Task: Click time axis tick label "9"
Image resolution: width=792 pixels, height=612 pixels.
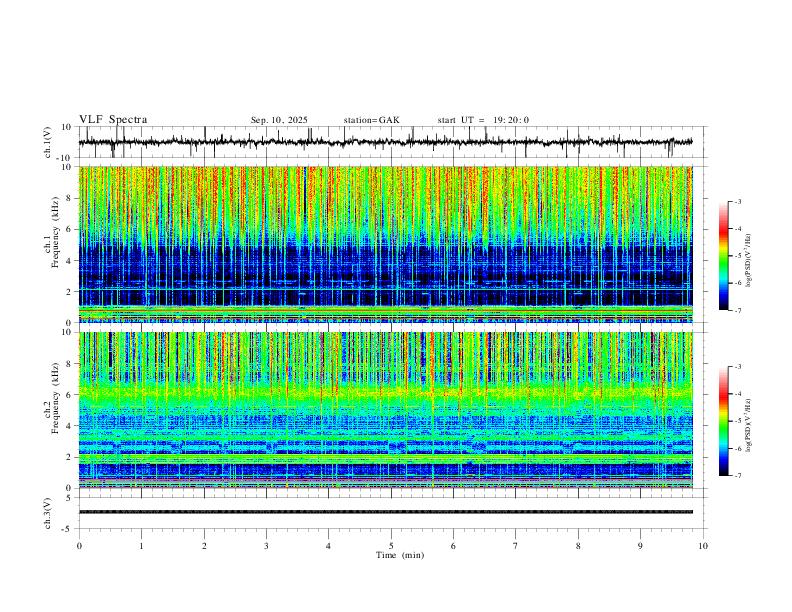Action: pos(640,546)
